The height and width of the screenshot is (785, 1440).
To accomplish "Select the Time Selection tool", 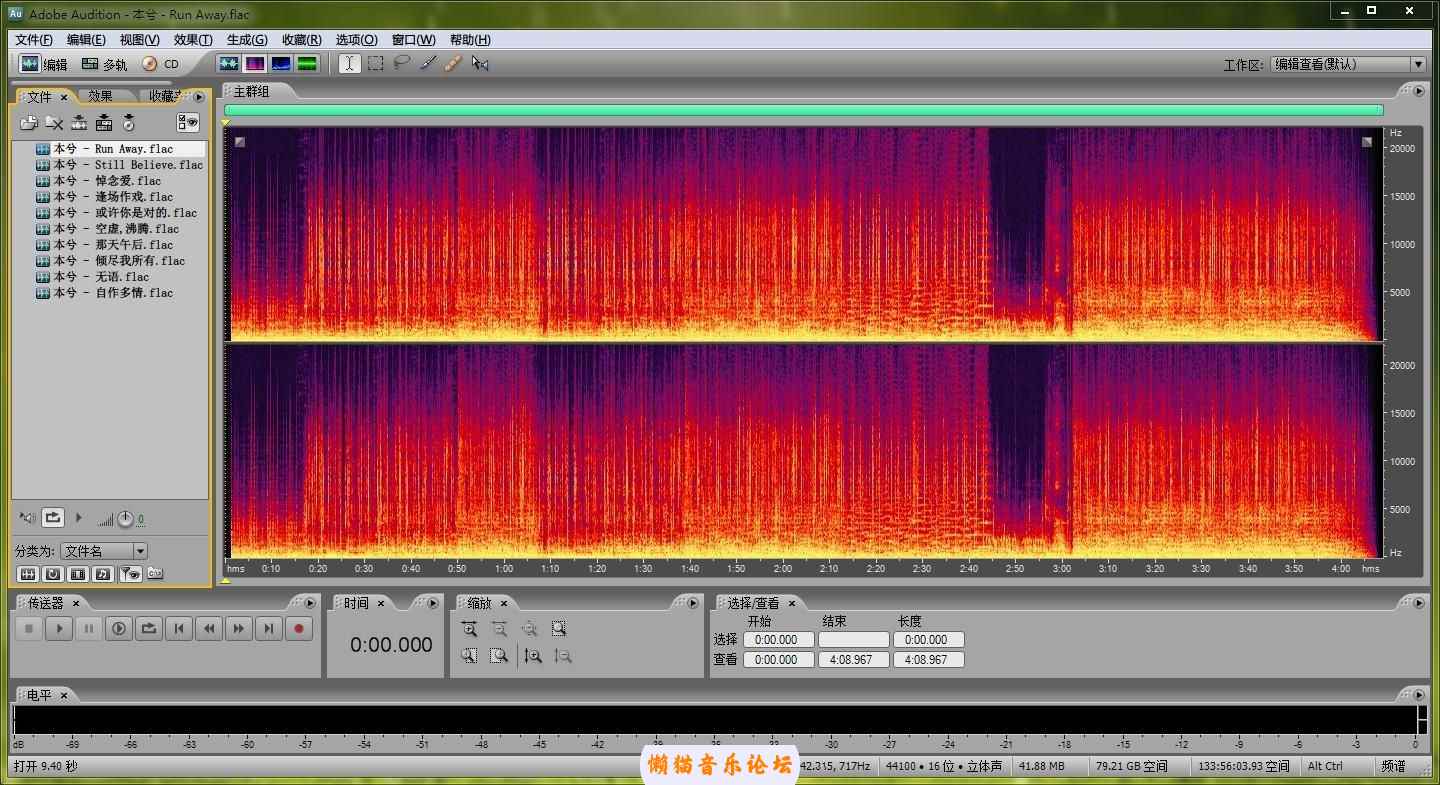I will coord(349,63).
